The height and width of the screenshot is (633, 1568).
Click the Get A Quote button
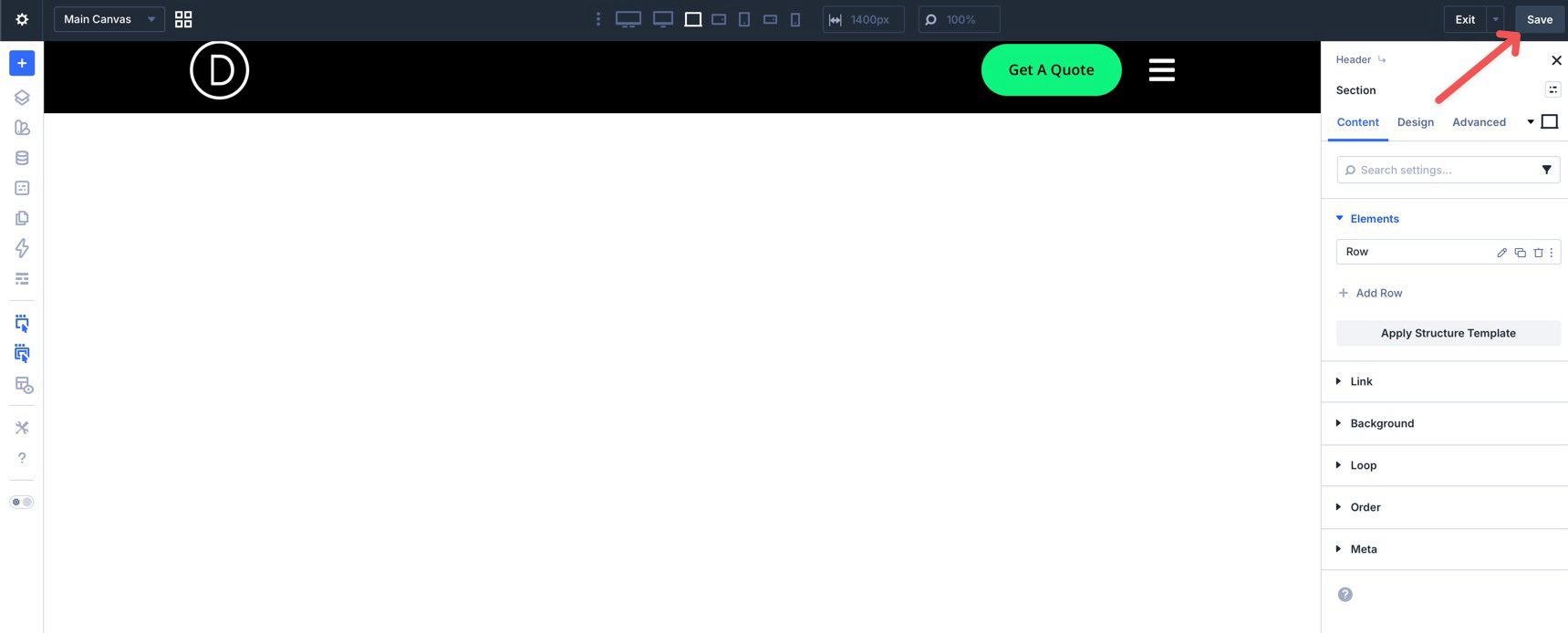(1051, 69)
